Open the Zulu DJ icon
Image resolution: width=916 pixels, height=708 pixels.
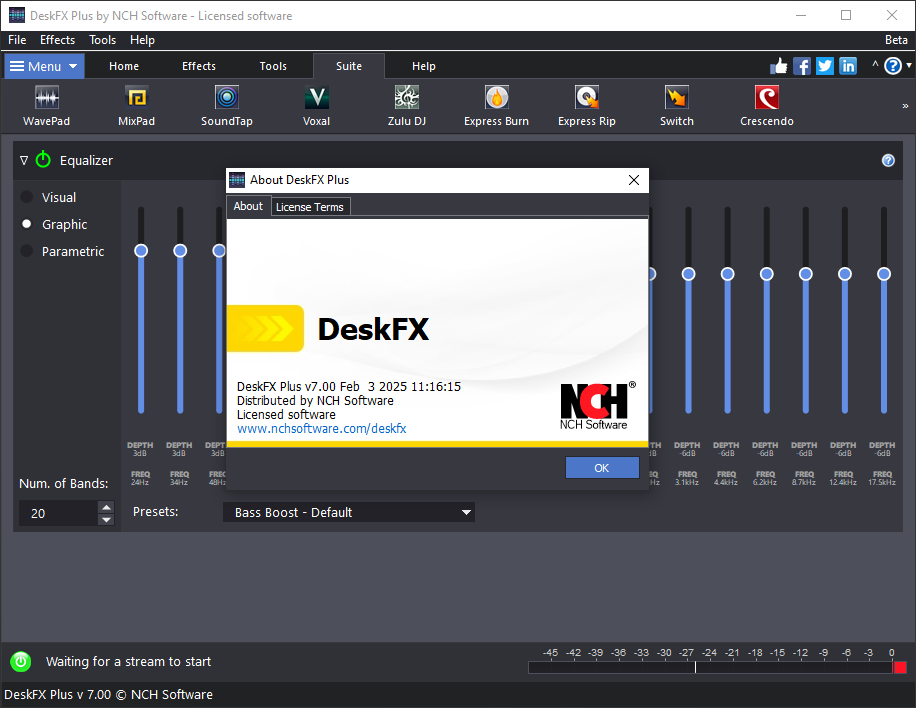[x=407, y=106]
